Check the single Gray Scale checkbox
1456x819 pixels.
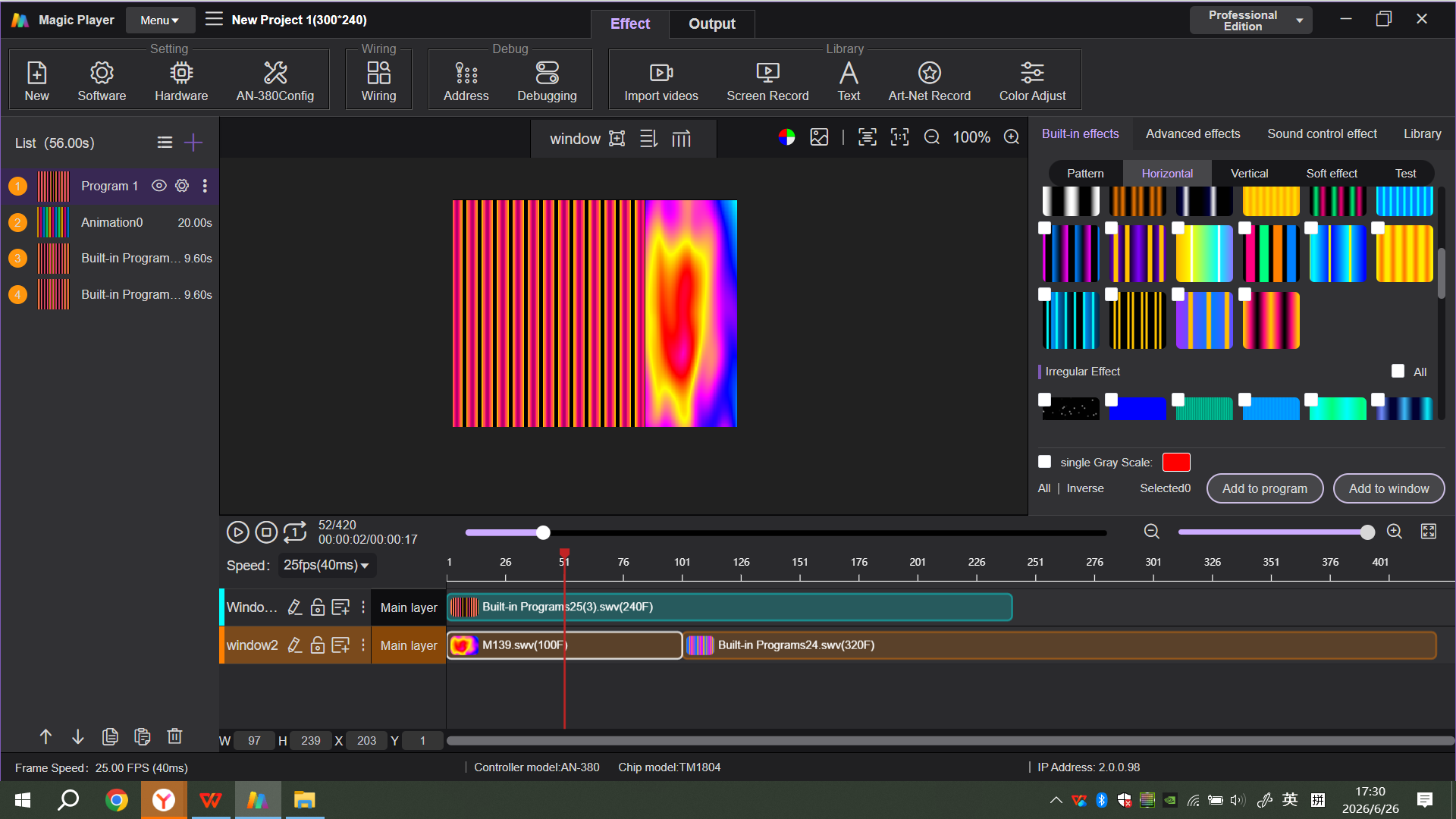click(x=1044, y=462)
